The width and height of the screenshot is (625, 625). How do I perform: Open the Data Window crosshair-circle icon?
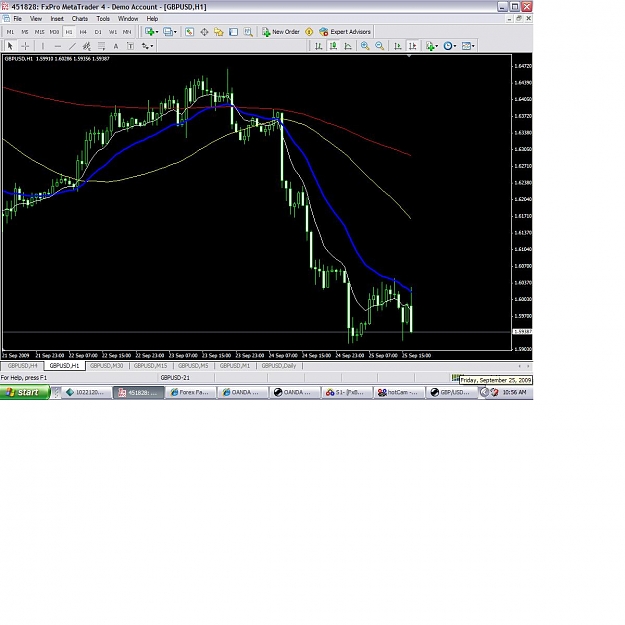click(204, 32)
